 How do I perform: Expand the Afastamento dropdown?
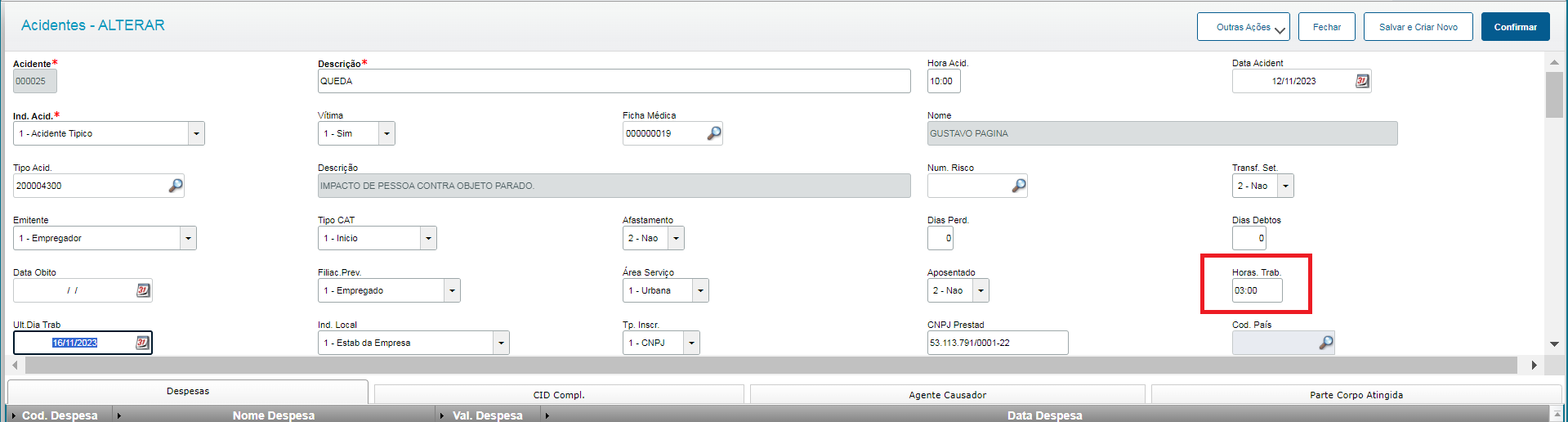click(x=676, y=238)
